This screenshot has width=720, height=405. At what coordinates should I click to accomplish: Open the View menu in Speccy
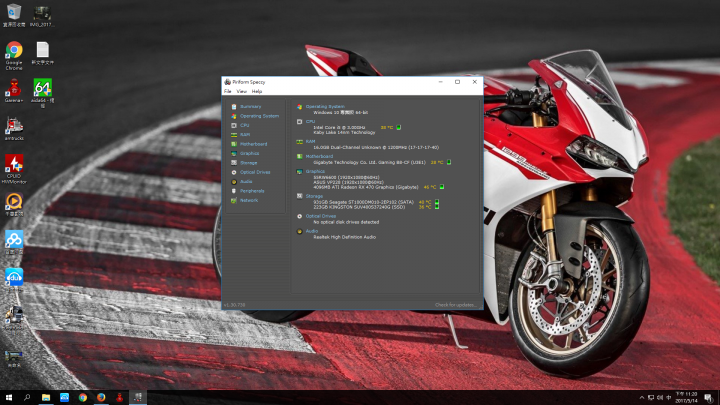pyautogui.click(x=242, y=91)
